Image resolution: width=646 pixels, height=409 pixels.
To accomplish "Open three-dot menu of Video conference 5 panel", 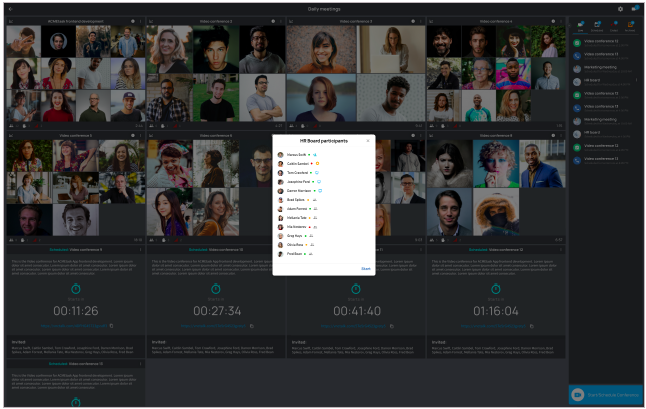I will point(140,135).
